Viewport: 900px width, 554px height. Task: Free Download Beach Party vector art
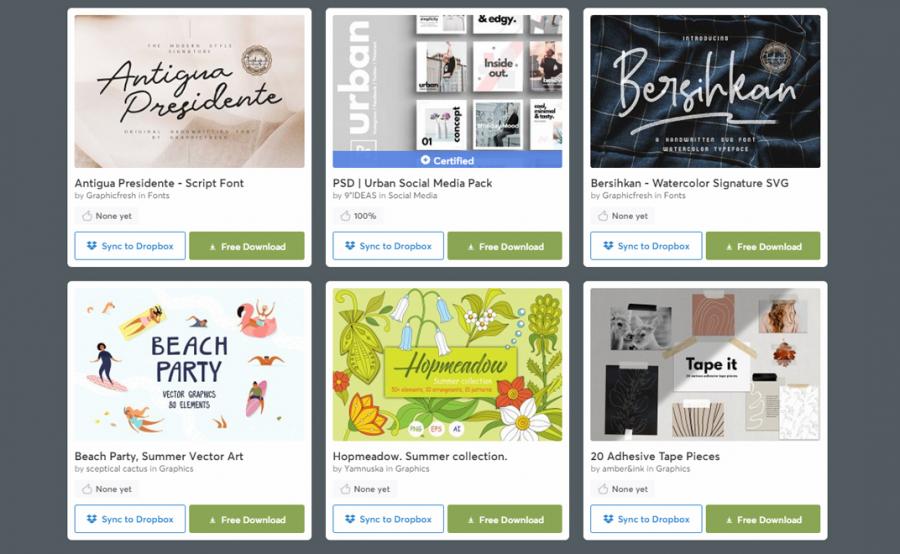coord(247,520)
